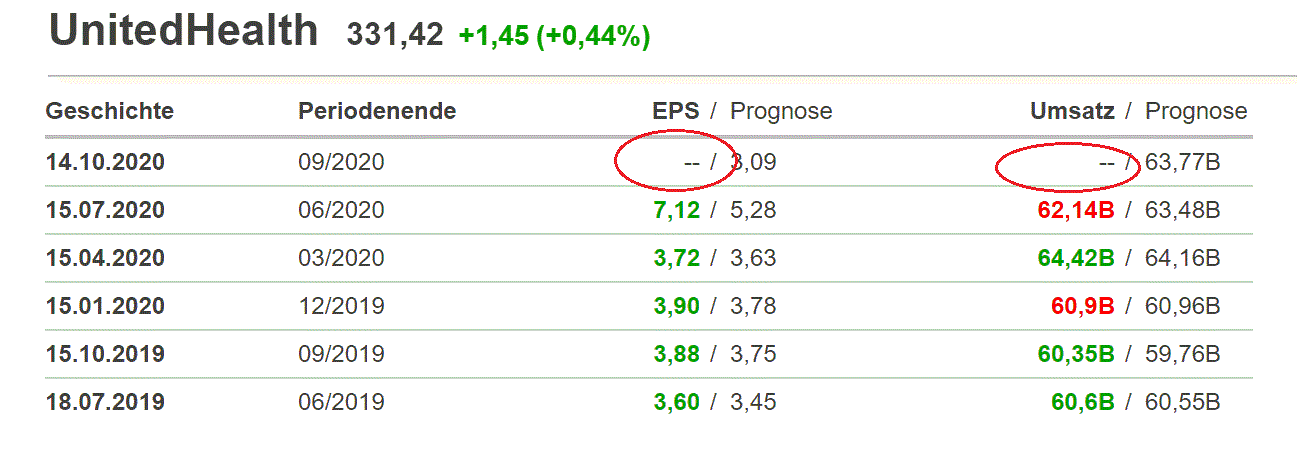Select the 18.07.2019 earnings date
The height and width of the screenshot is (471, 1307).
pyautogui.click(x=105, y=402)
